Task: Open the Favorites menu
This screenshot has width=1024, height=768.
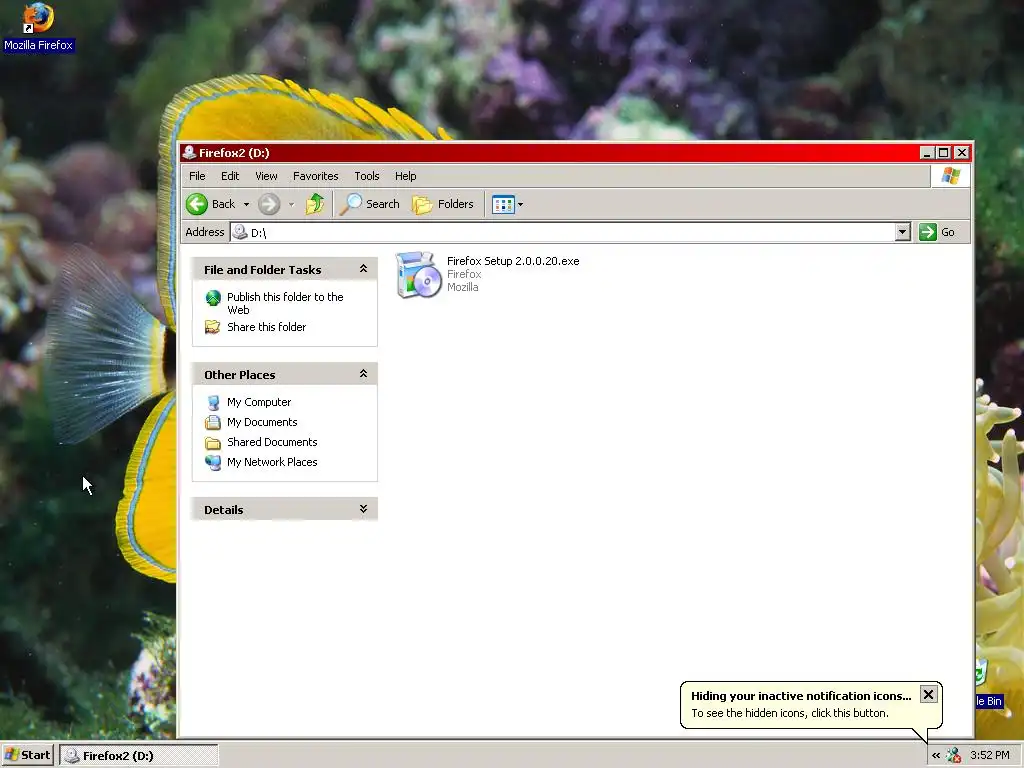Action: click(315, 176)
